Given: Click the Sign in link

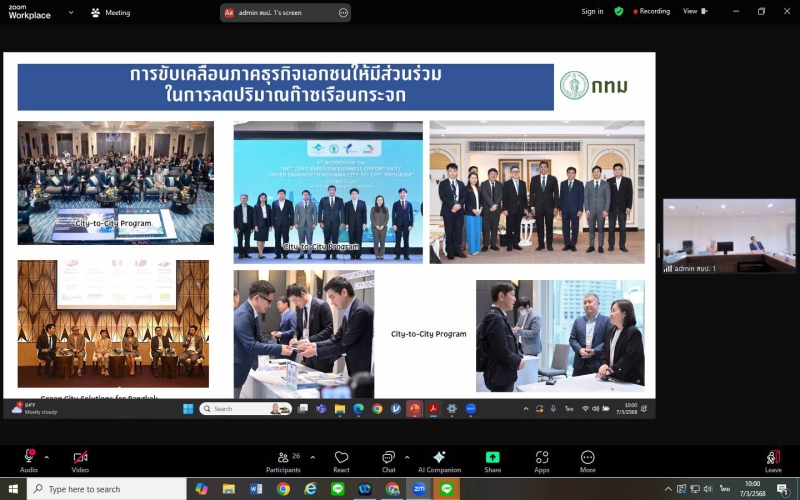Looking at the screenshot, I should click(x=592, y=12).
